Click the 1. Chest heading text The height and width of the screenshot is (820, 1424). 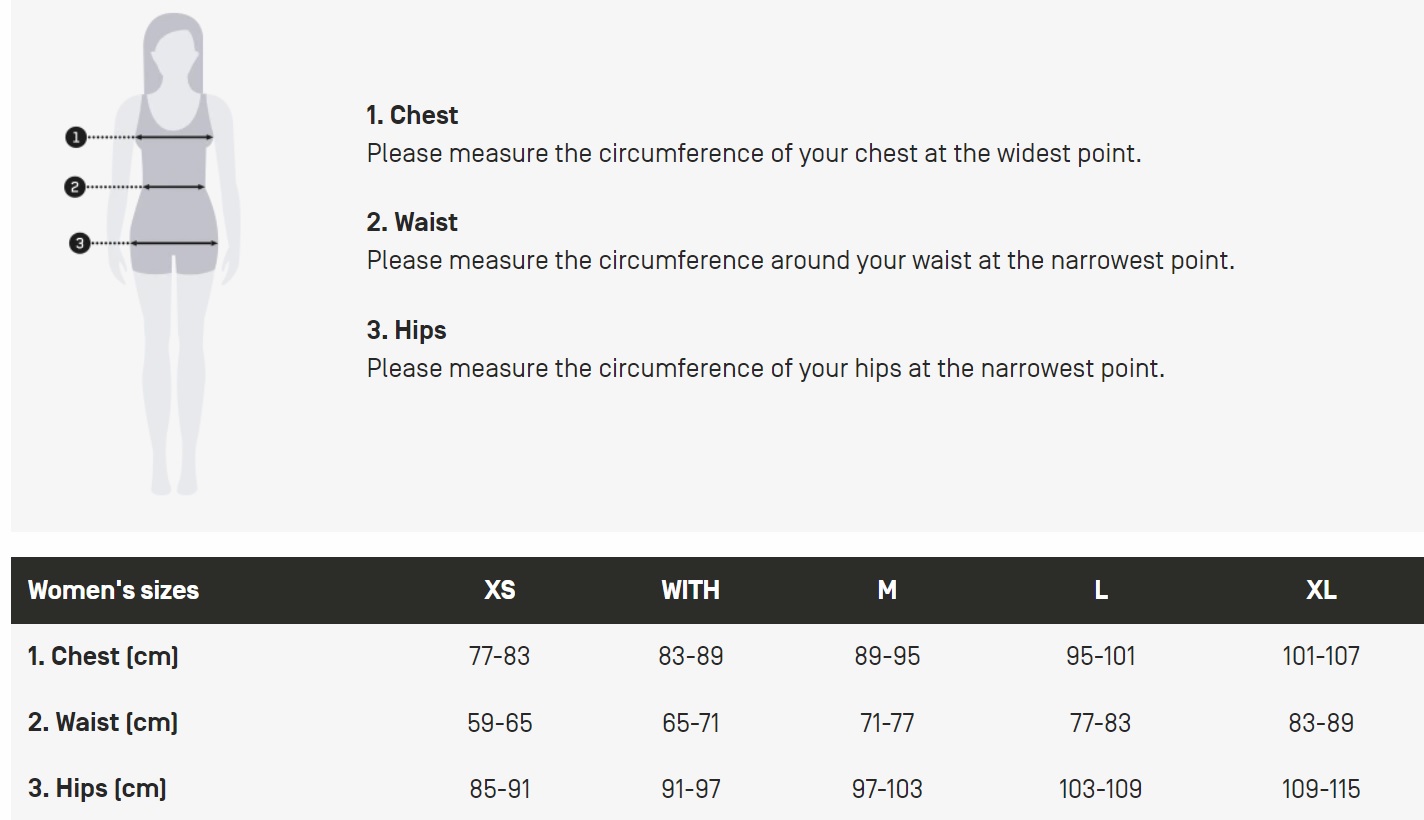click(412, 115)
